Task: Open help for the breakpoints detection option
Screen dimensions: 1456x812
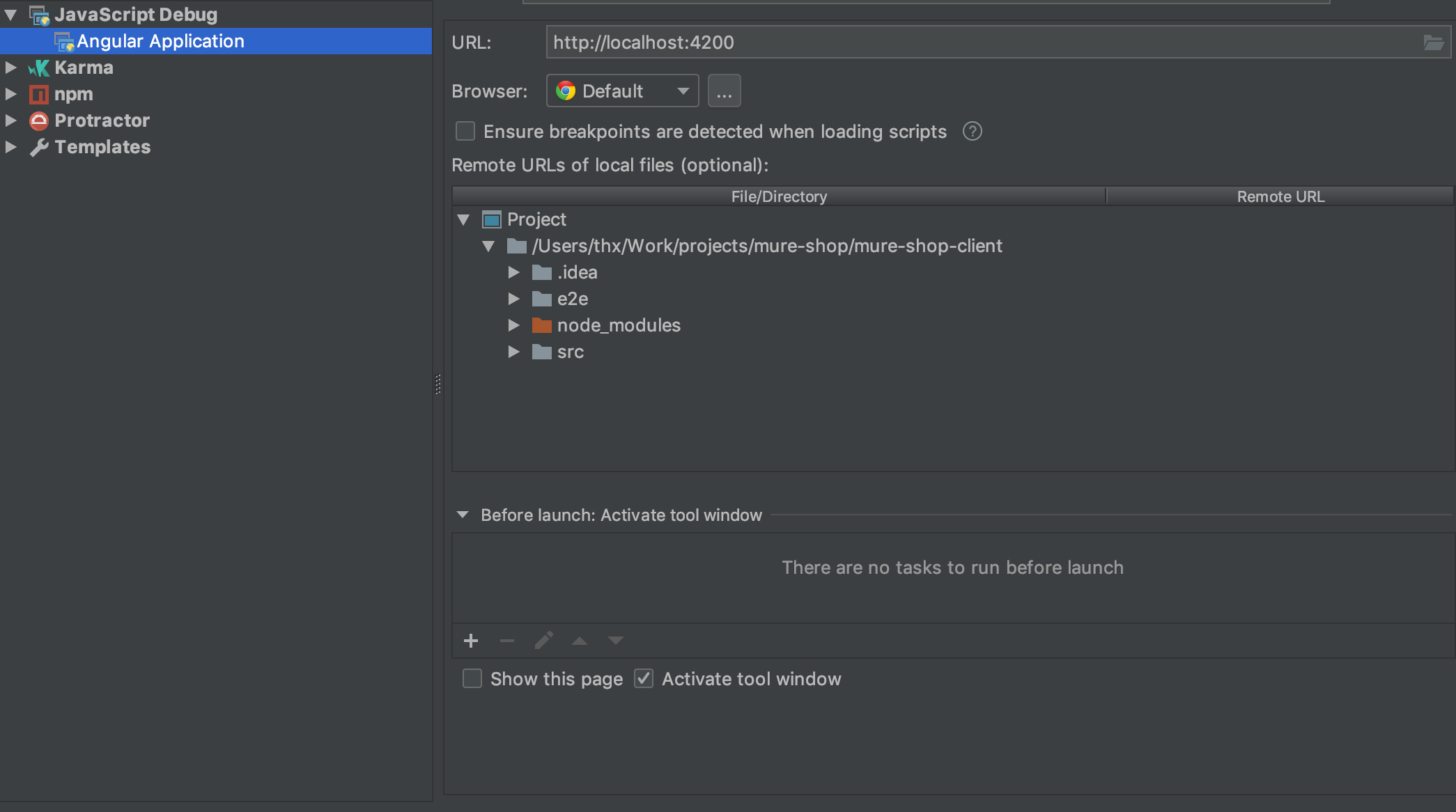Action: click(x=972, y=132)
